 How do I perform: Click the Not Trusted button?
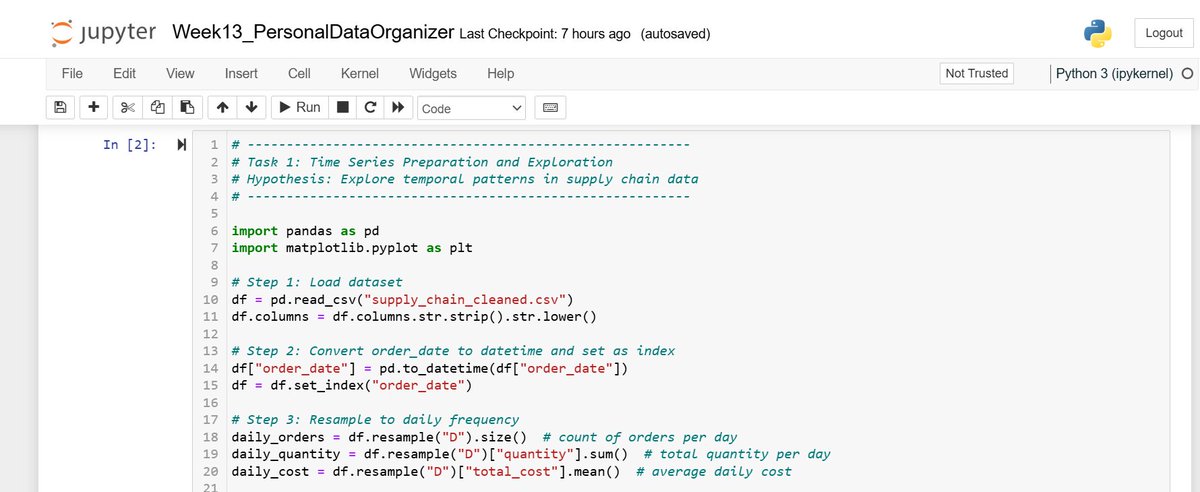click(977, 73)
